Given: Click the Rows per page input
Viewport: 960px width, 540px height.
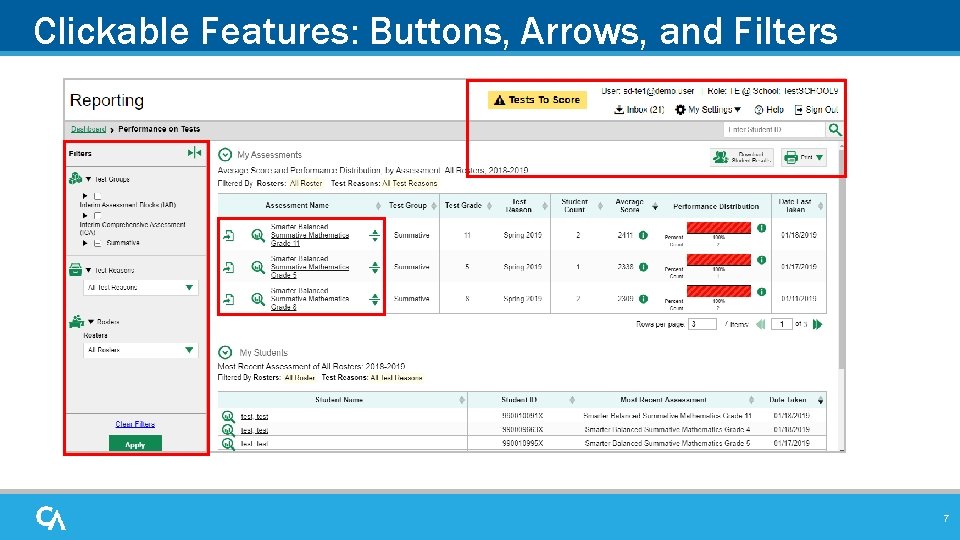Looking at the screenshot, I should 702,324.
